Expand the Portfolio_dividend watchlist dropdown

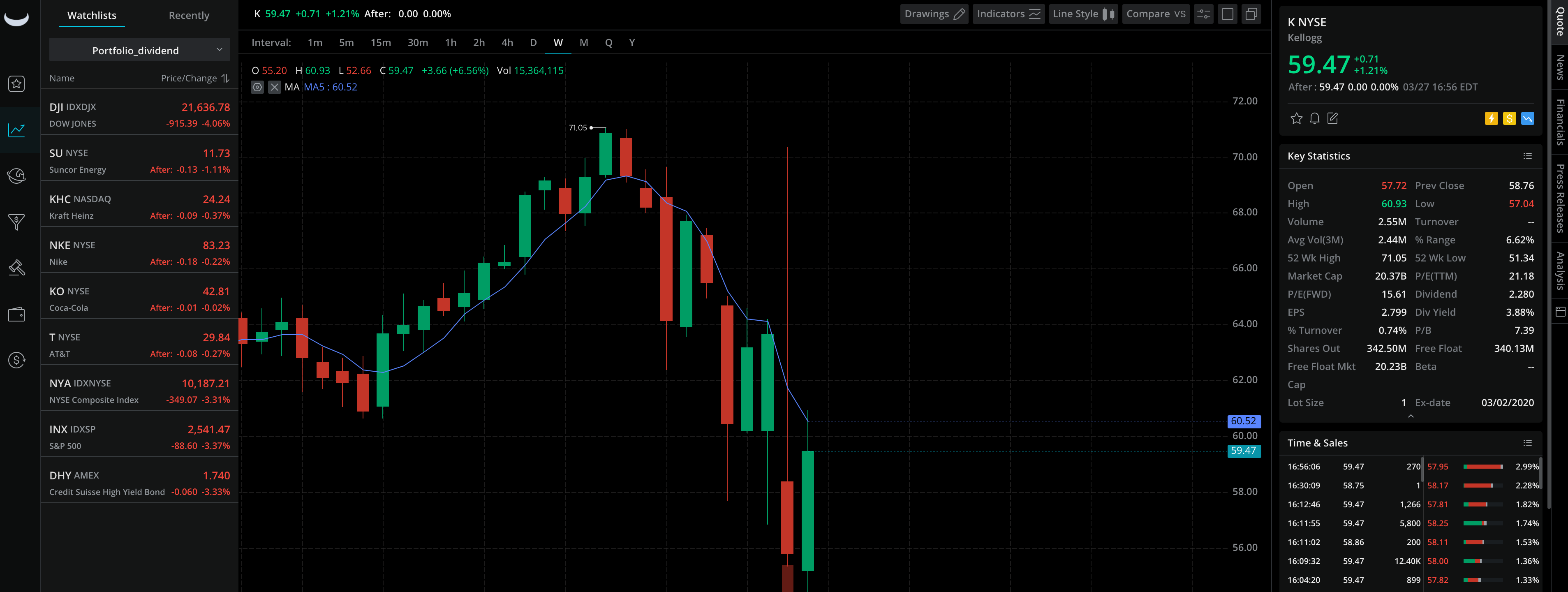[x=139, y=50]
